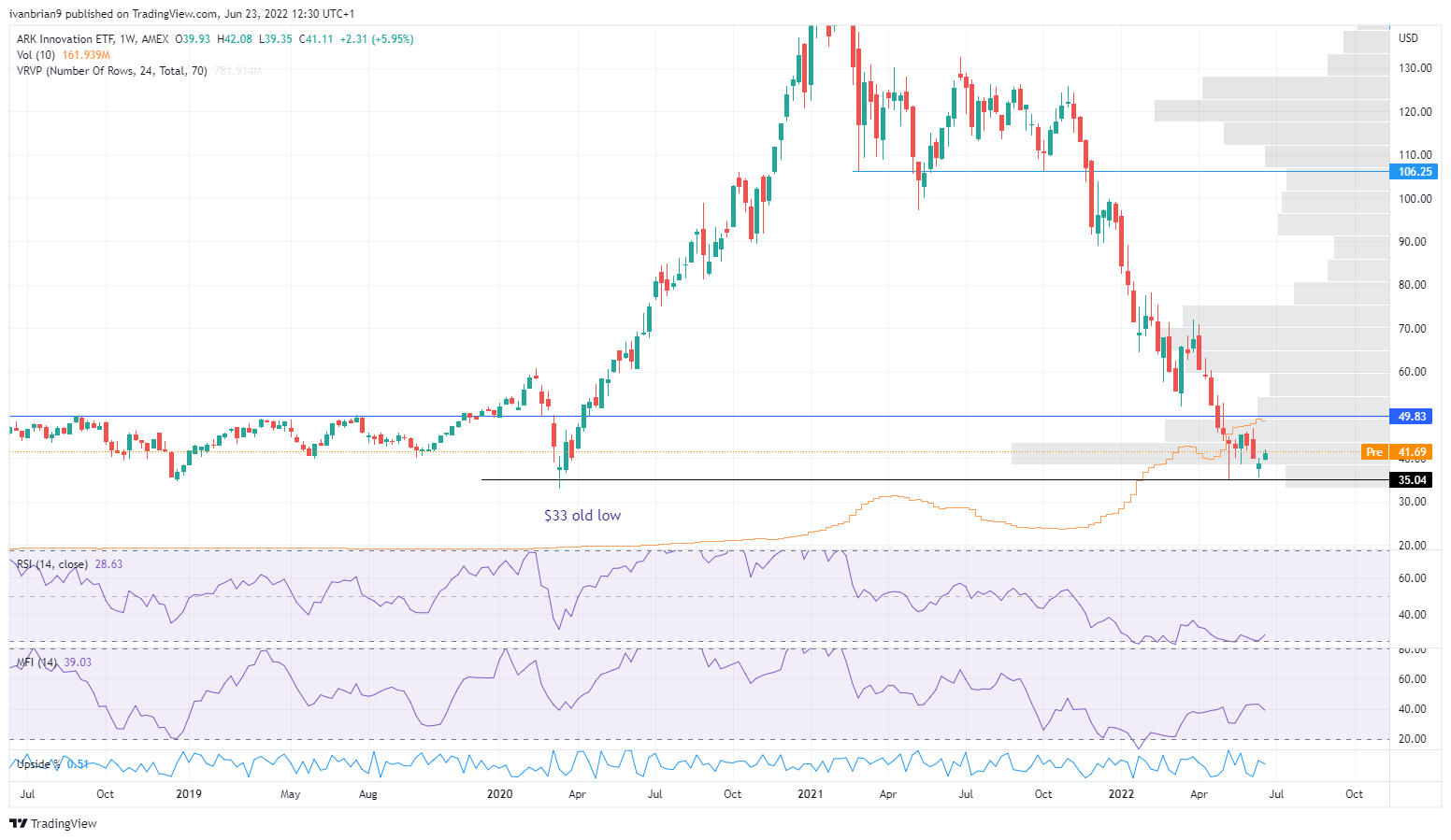Click the USD currency label
Viewport: 1451px width, 840px height.
tap(1408, 38)
